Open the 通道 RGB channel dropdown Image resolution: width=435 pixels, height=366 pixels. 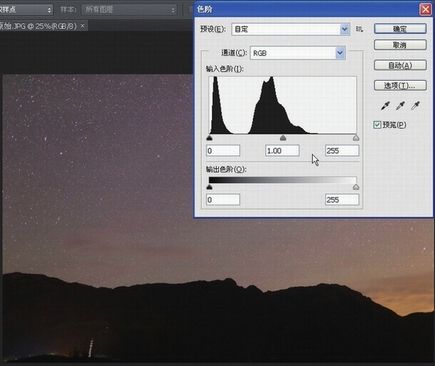point(298,53)
